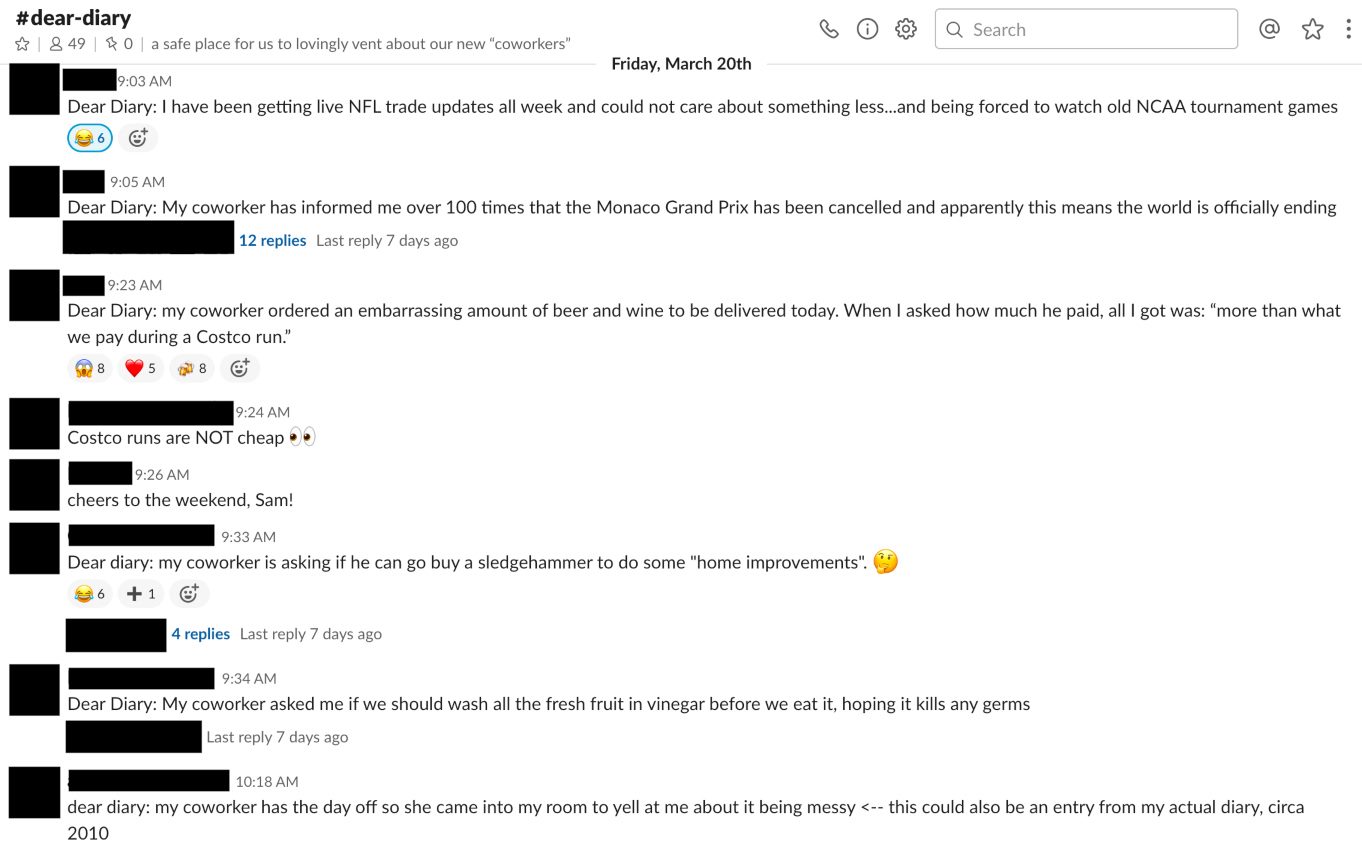
Task: Open channel details with the info icon
Action: click(868, 29)
